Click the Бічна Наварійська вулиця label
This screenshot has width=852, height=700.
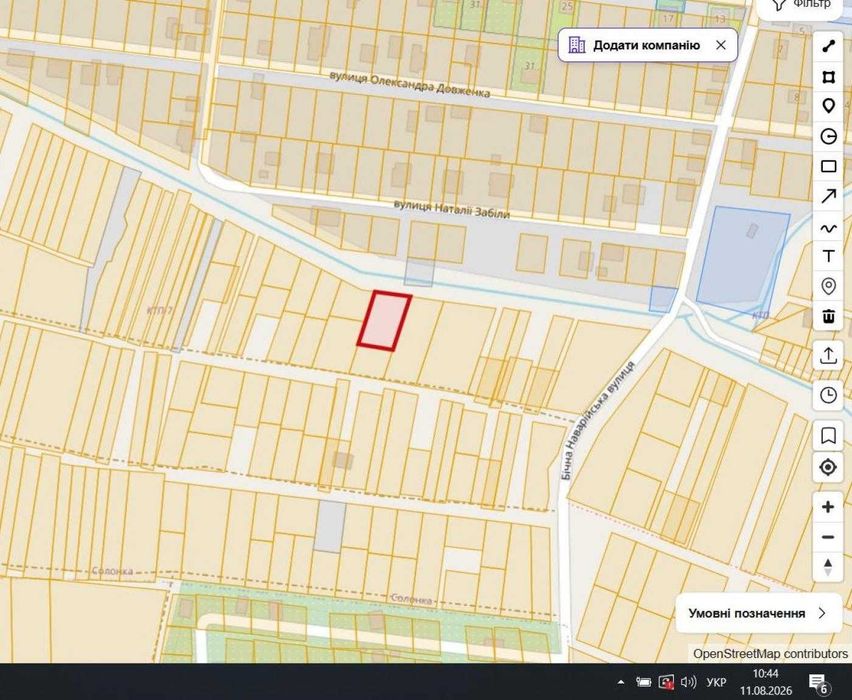(597, 421)
